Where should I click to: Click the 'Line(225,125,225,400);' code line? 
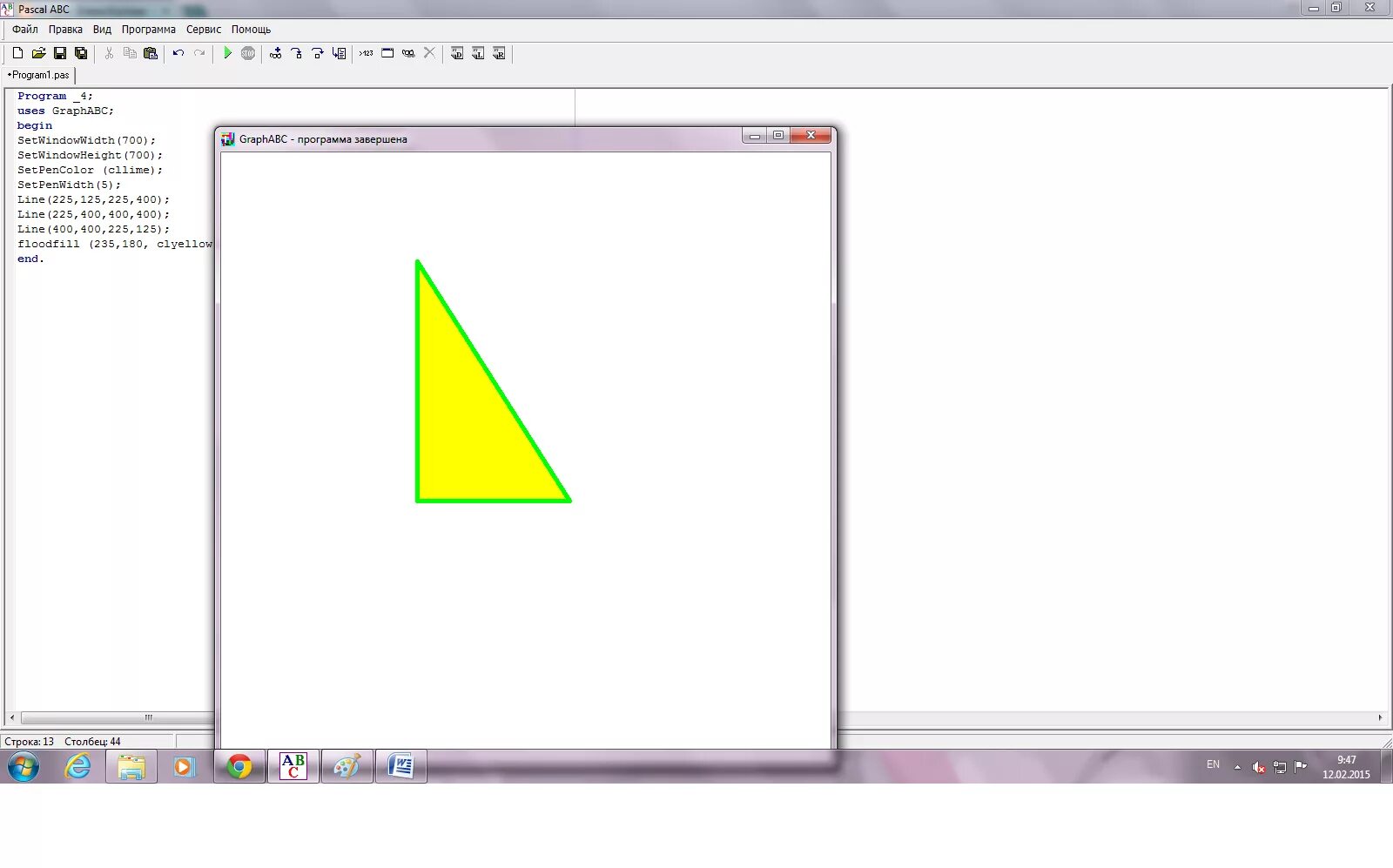tap(93, 199)
